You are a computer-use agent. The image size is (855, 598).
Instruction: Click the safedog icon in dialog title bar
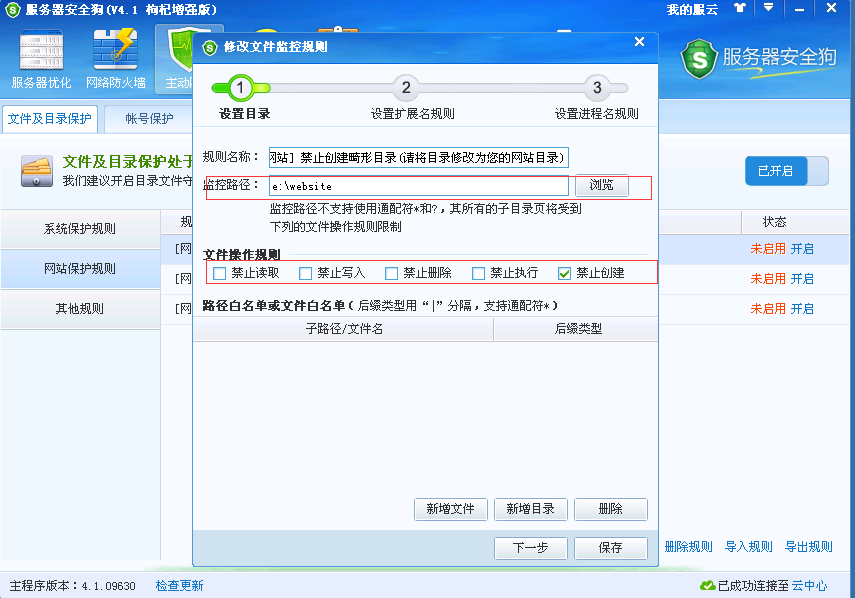(x=210, y=43)
